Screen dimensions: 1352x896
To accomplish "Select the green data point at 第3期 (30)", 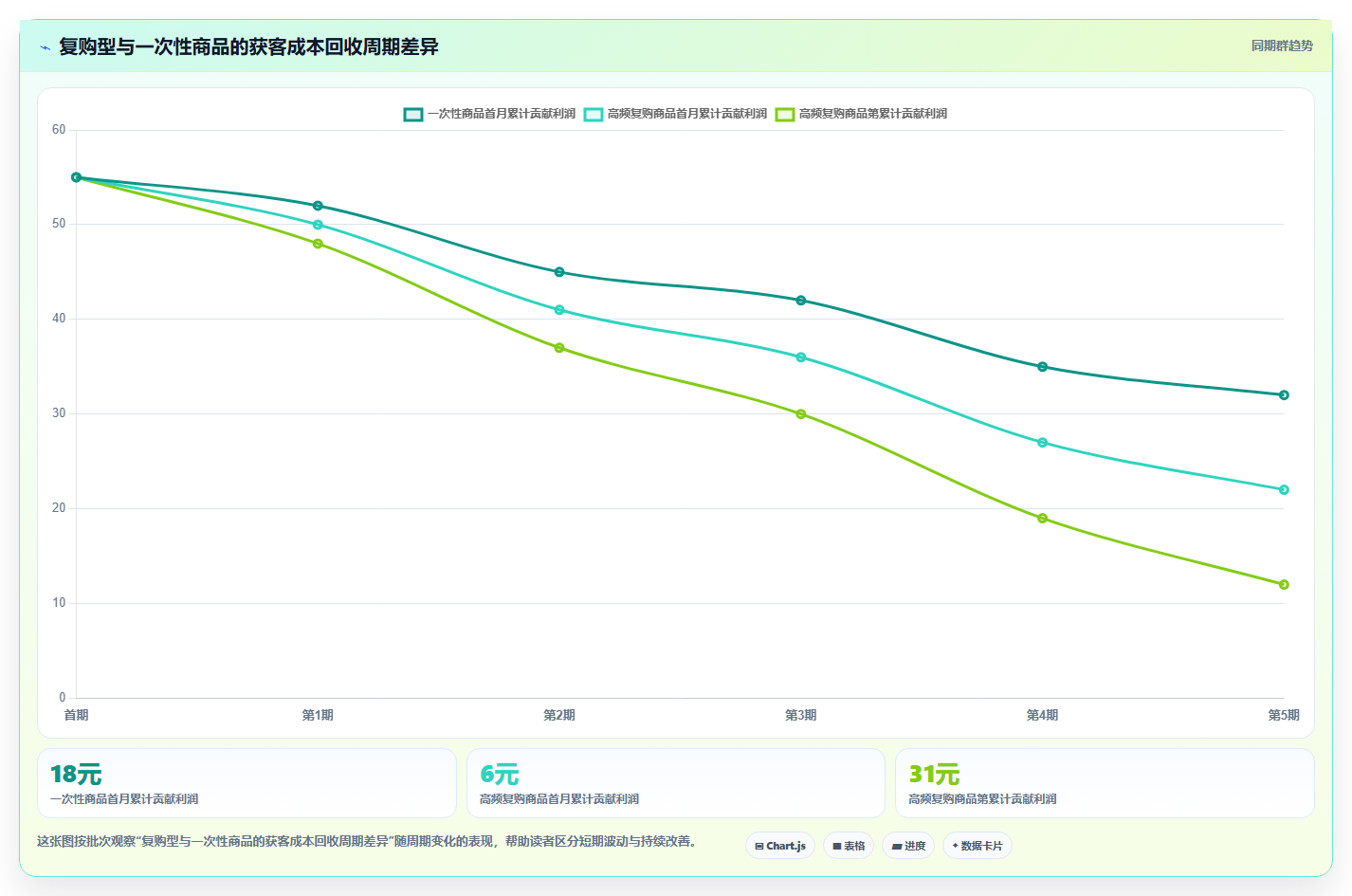I will coord(801,414).
